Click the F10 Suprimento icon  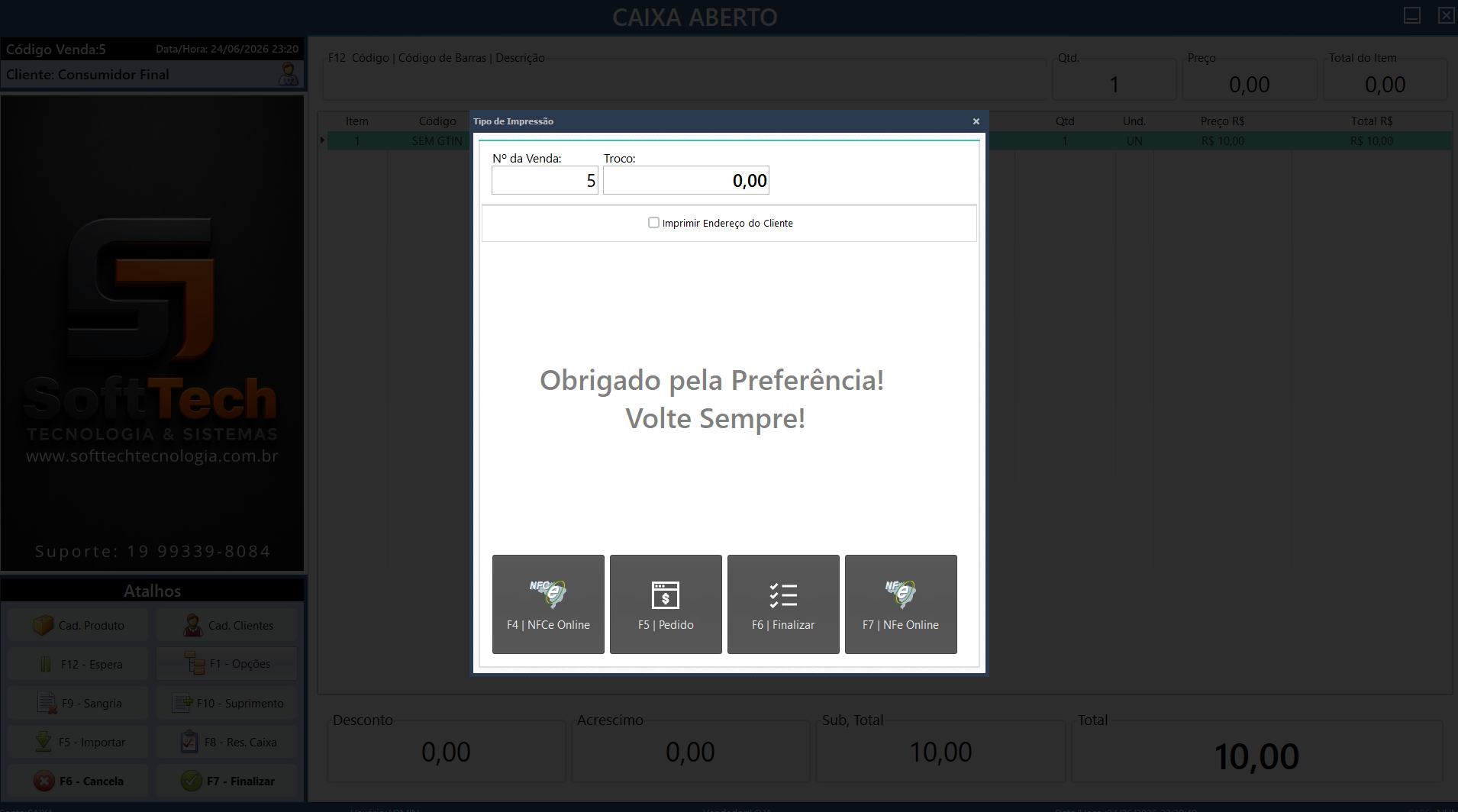(x=182, y=703)
